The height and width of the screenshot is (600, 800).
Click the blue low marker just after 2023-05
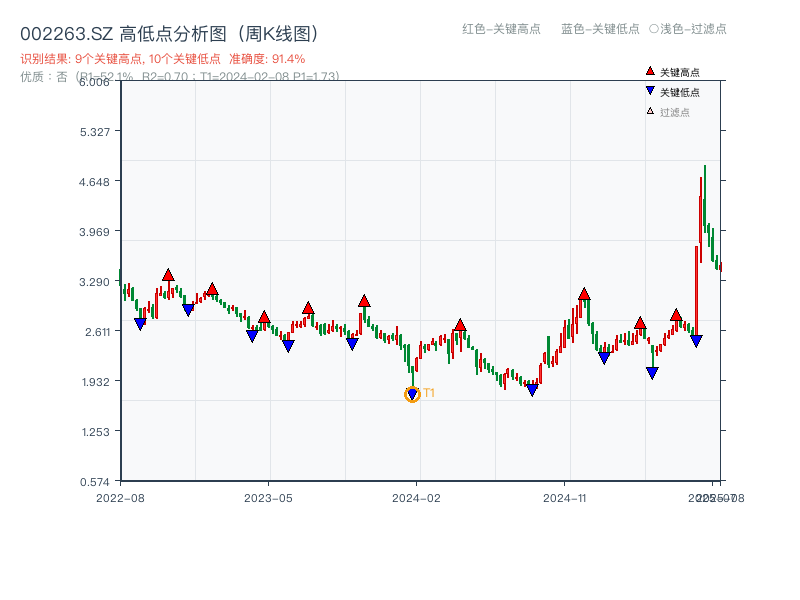click(x=288, y=346)
